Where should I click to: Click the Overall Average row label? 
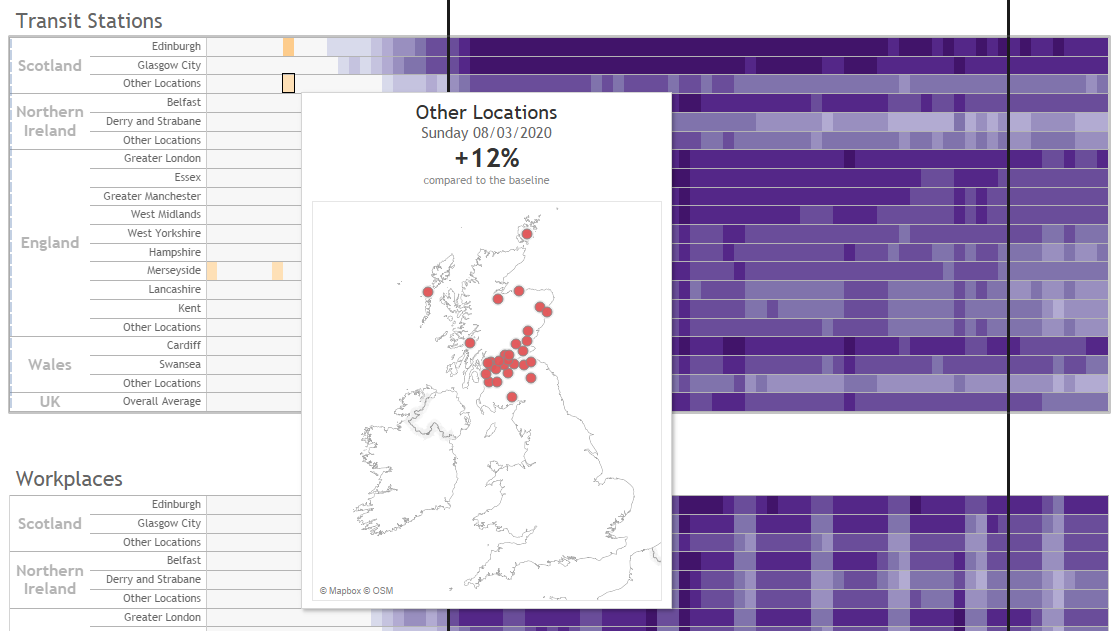pyautogui.click(x=162, y=401)
